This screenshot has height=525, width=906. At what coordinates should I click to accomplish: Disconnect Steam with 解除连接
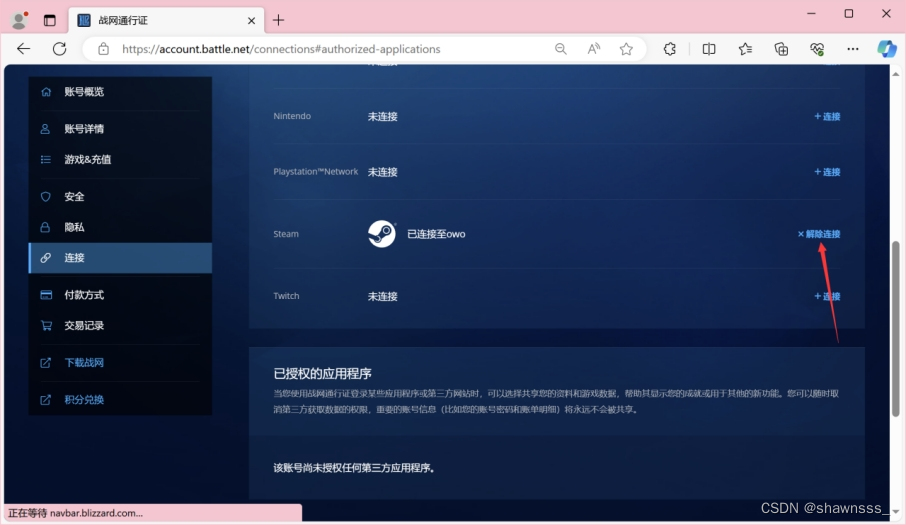(x=819, y=234)
